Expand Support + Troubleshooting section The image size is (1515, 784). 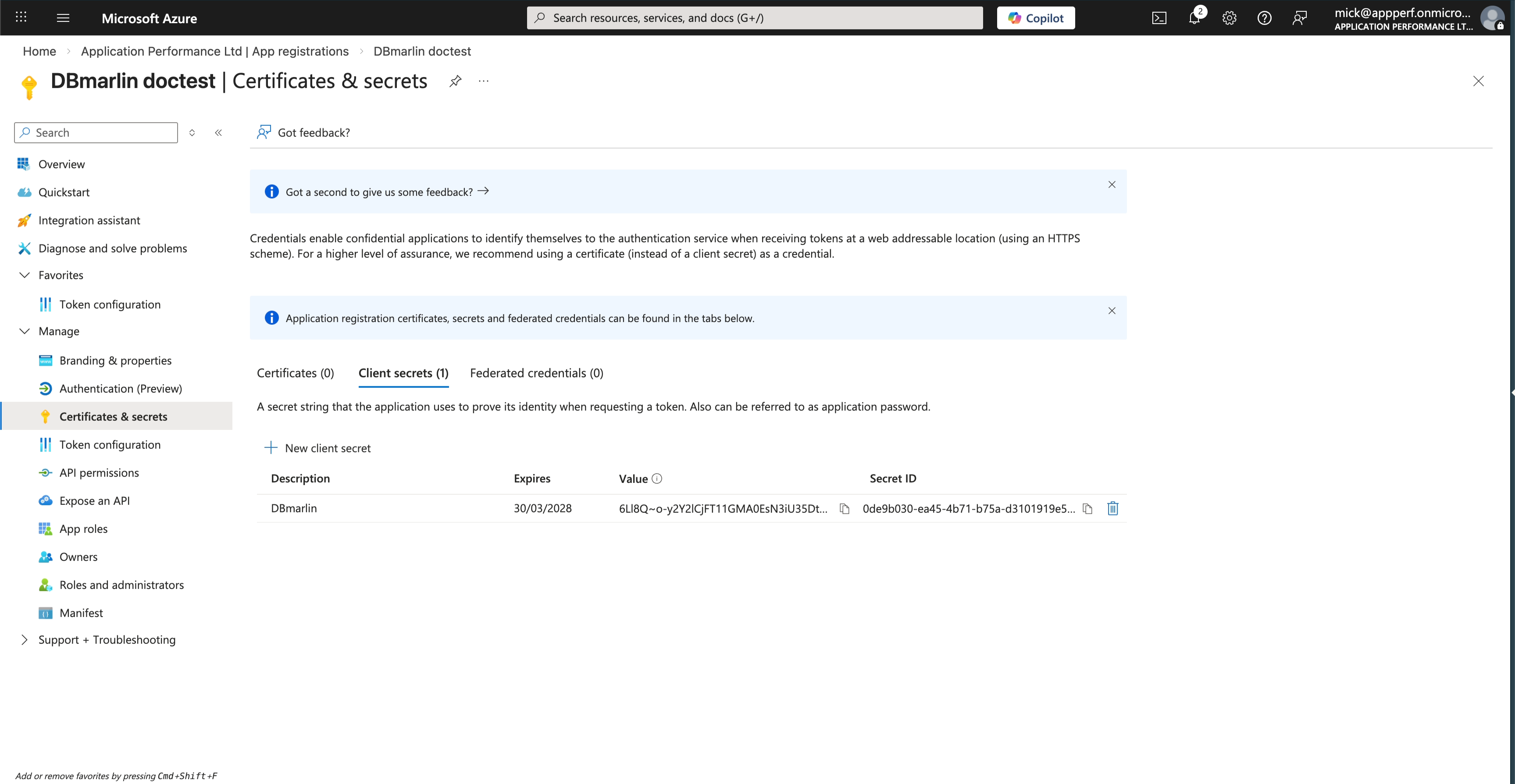click(25, 639)
